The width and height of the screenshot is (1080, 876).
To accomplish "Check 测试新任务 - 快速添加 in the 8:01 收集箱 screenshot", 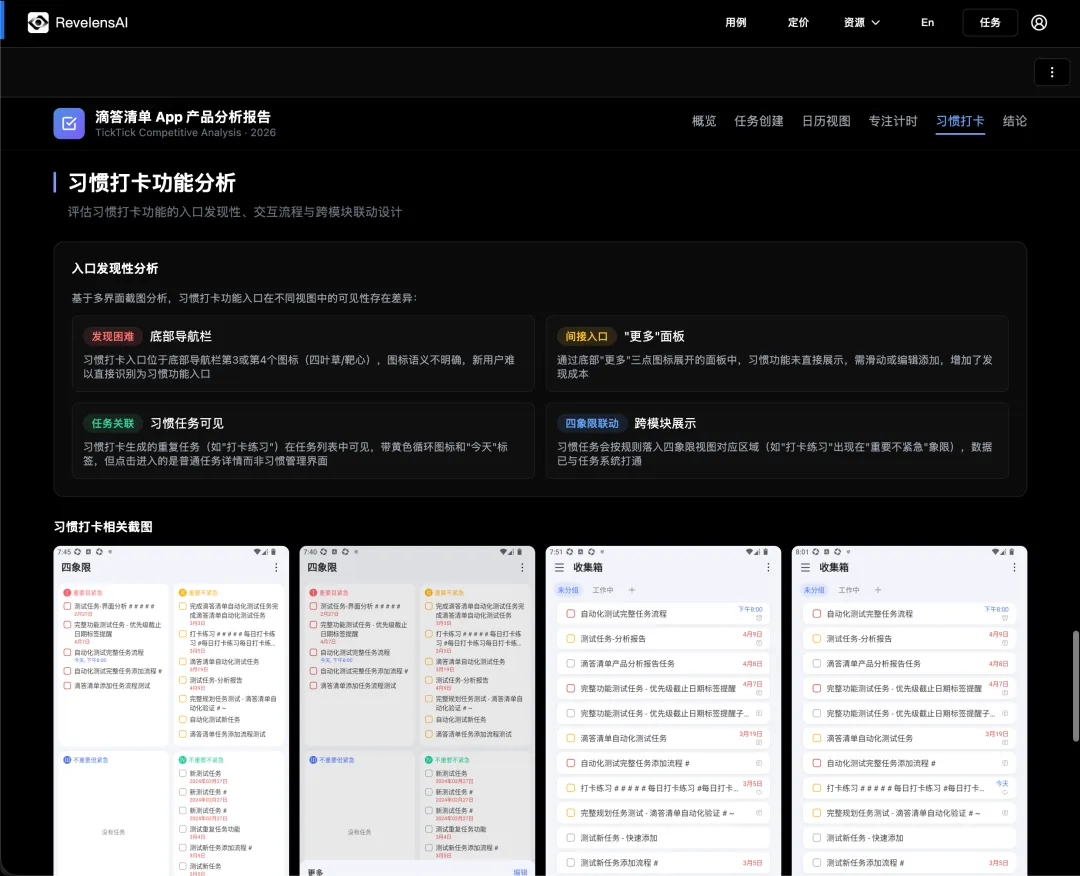I will click(x=816, y=838).
